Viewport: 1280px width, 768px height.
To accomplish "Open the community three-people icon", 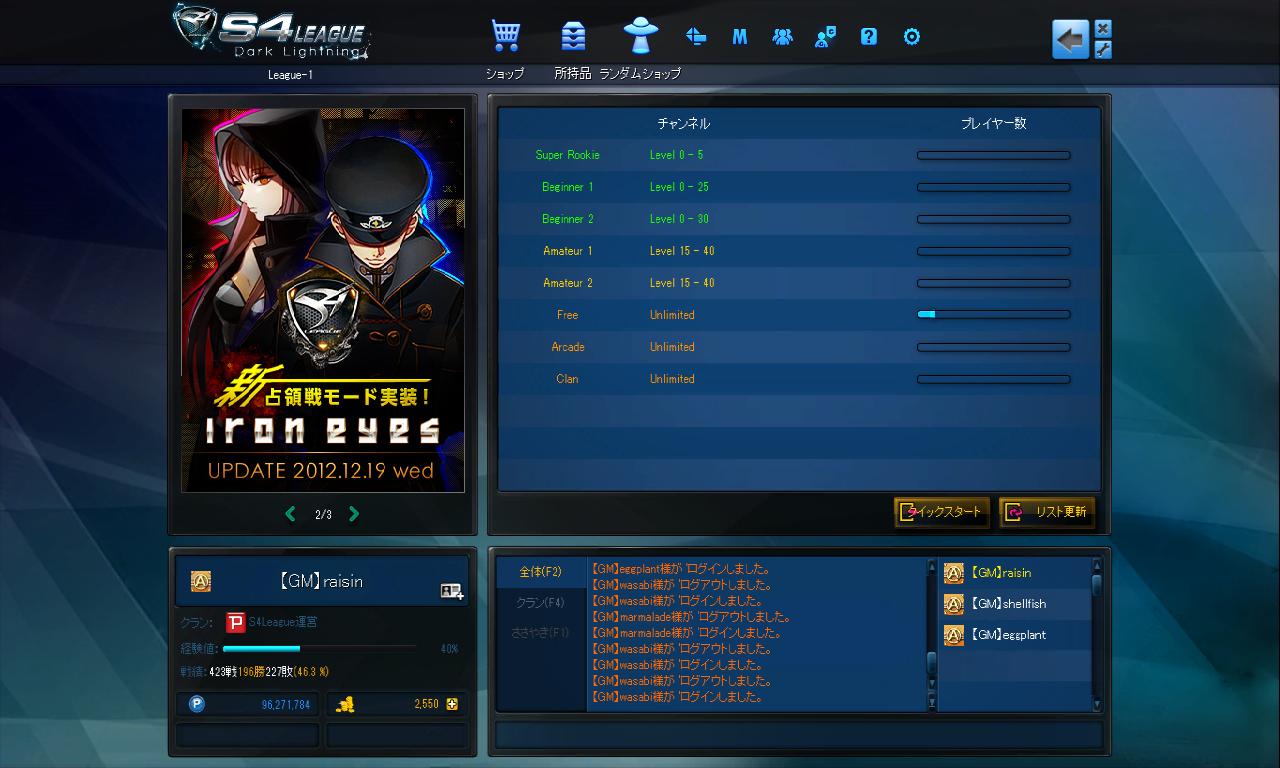I will coord(782,37).
